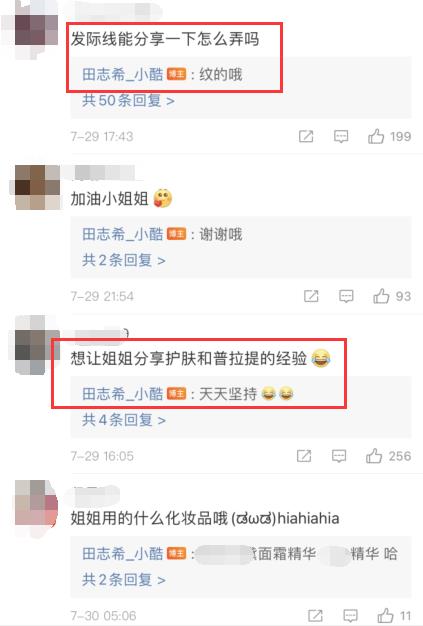423x626 pixels.
Task: Share the 7-29 21:54 comment
Action: tap(311, 296)
